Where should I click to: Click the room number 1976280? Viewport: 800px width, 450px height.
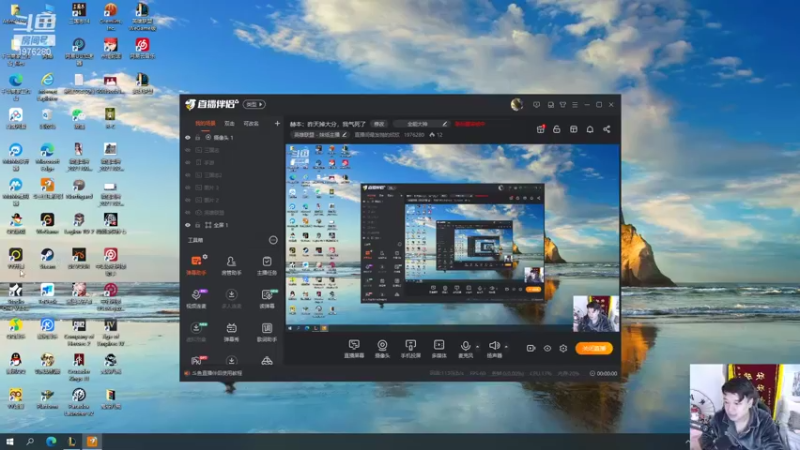pos(414,135)
